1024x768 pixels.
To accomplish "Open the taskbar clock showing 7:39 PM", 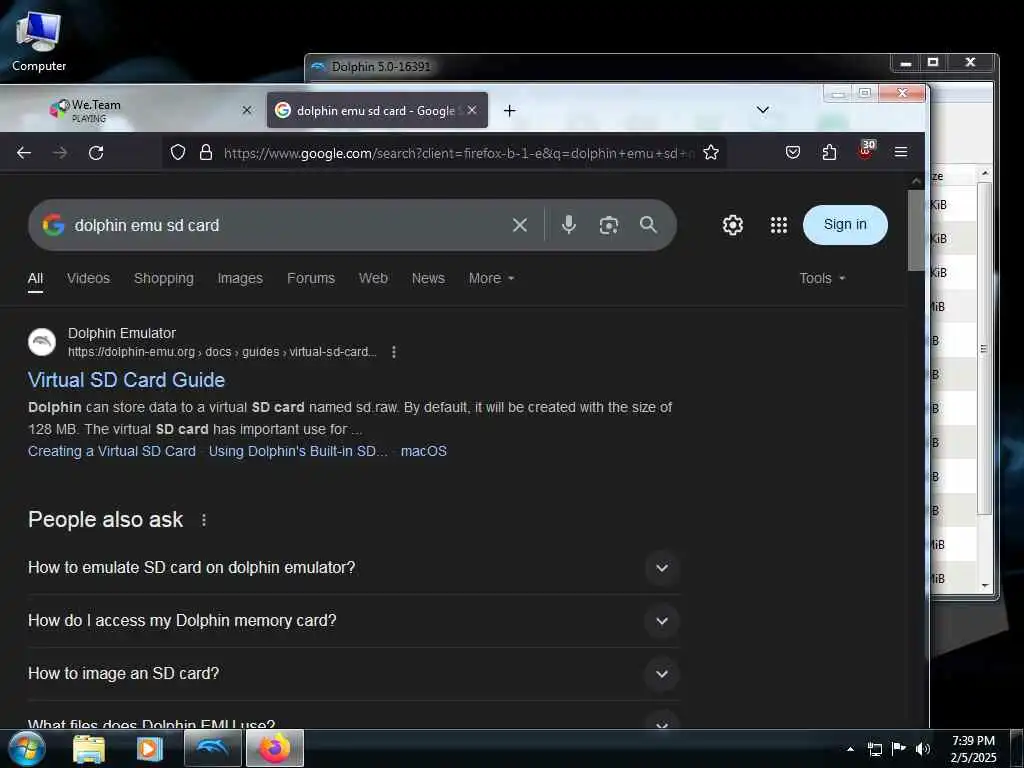I will (x=973, y=749).
